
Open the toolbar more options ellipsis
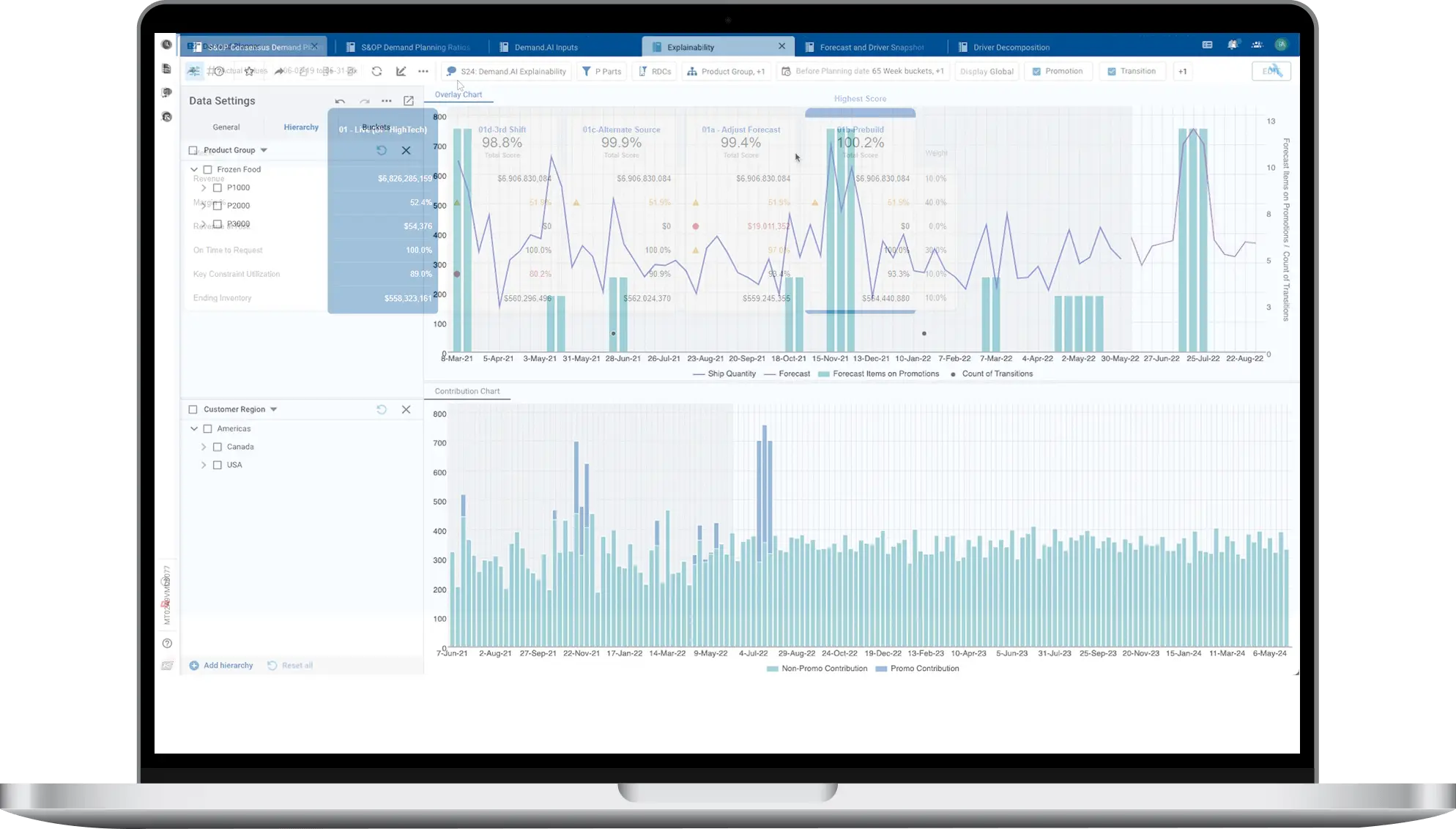pos(423,71)
